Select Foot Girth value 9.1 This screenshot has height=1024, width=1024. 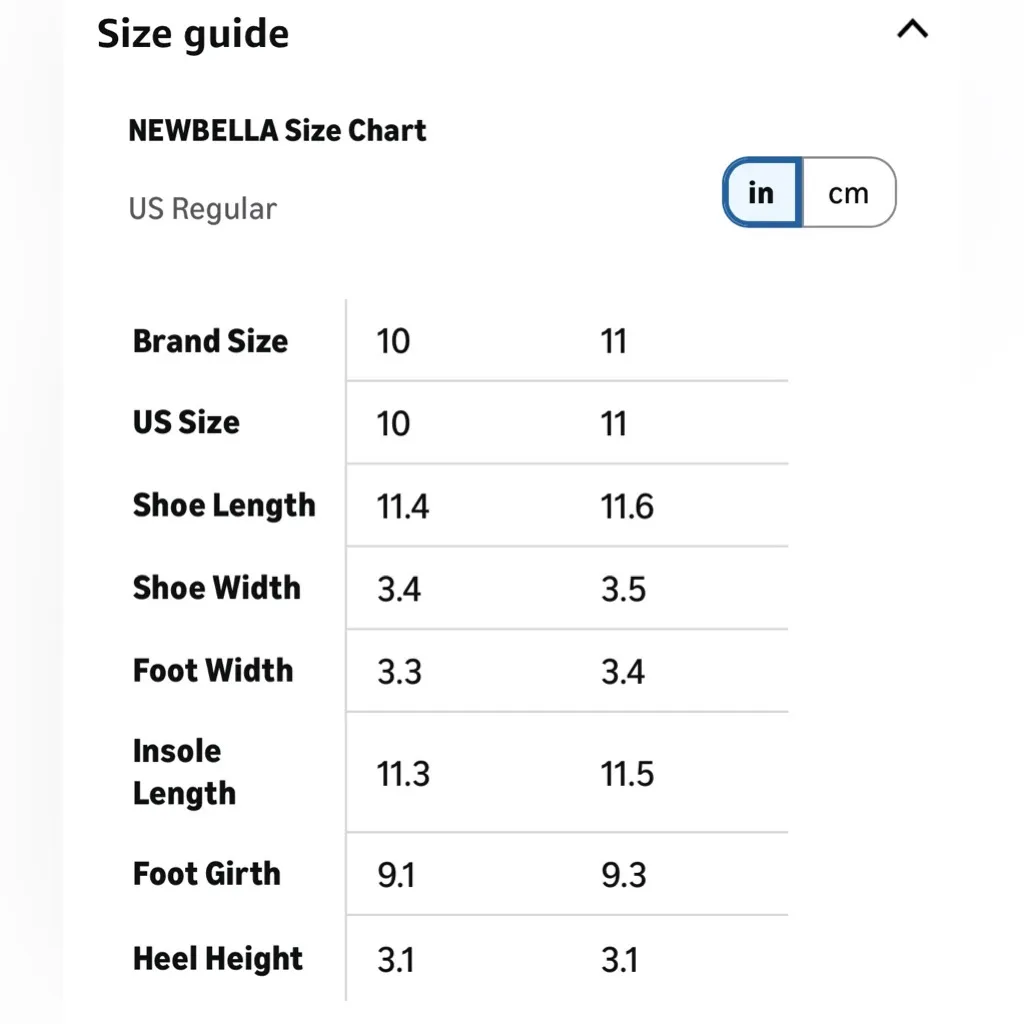click(x=397, y=875)
